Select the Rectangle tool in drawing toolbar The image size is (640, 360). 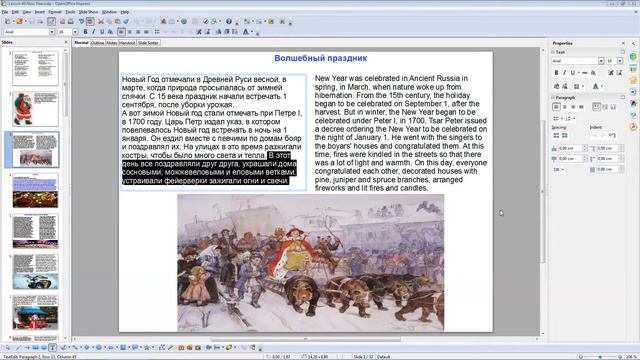[x=36, y=347]
